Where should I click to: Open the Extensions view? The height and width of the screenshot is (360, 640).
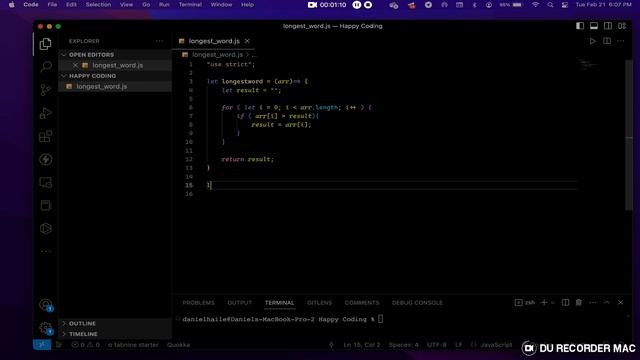click(45, 136)
